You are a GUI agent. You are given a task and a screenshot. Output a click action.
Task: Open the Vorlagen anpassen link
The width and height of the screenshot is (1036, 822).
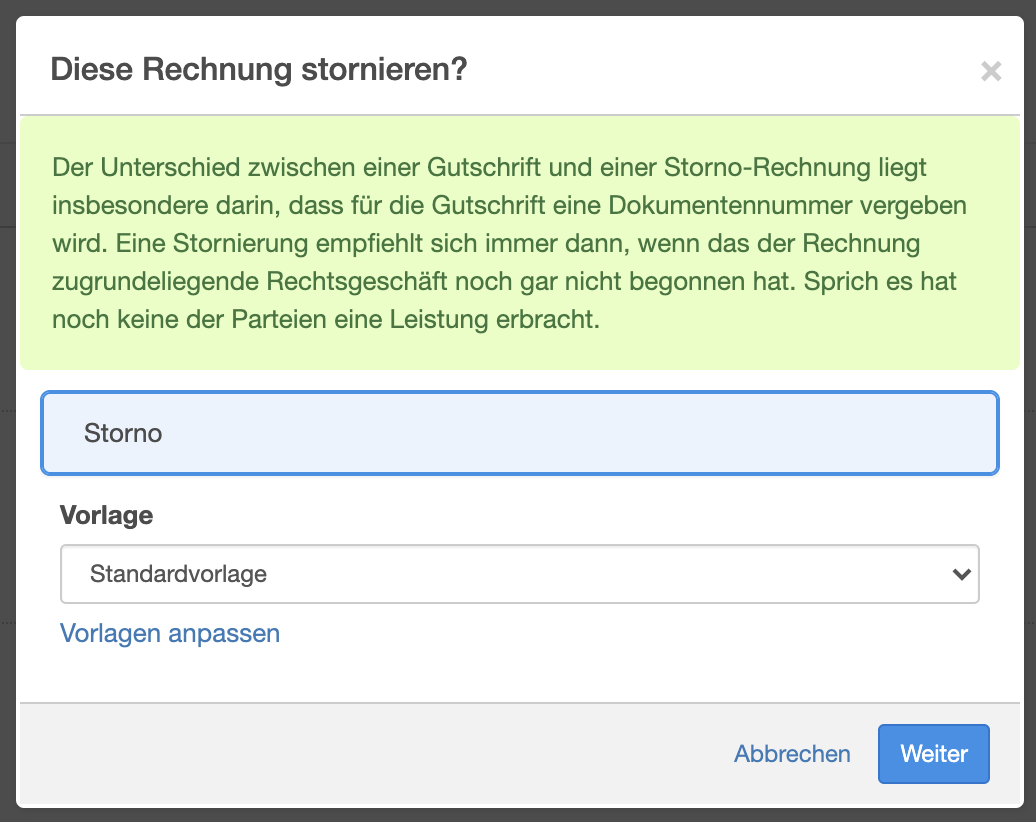[x=170, y=633]
